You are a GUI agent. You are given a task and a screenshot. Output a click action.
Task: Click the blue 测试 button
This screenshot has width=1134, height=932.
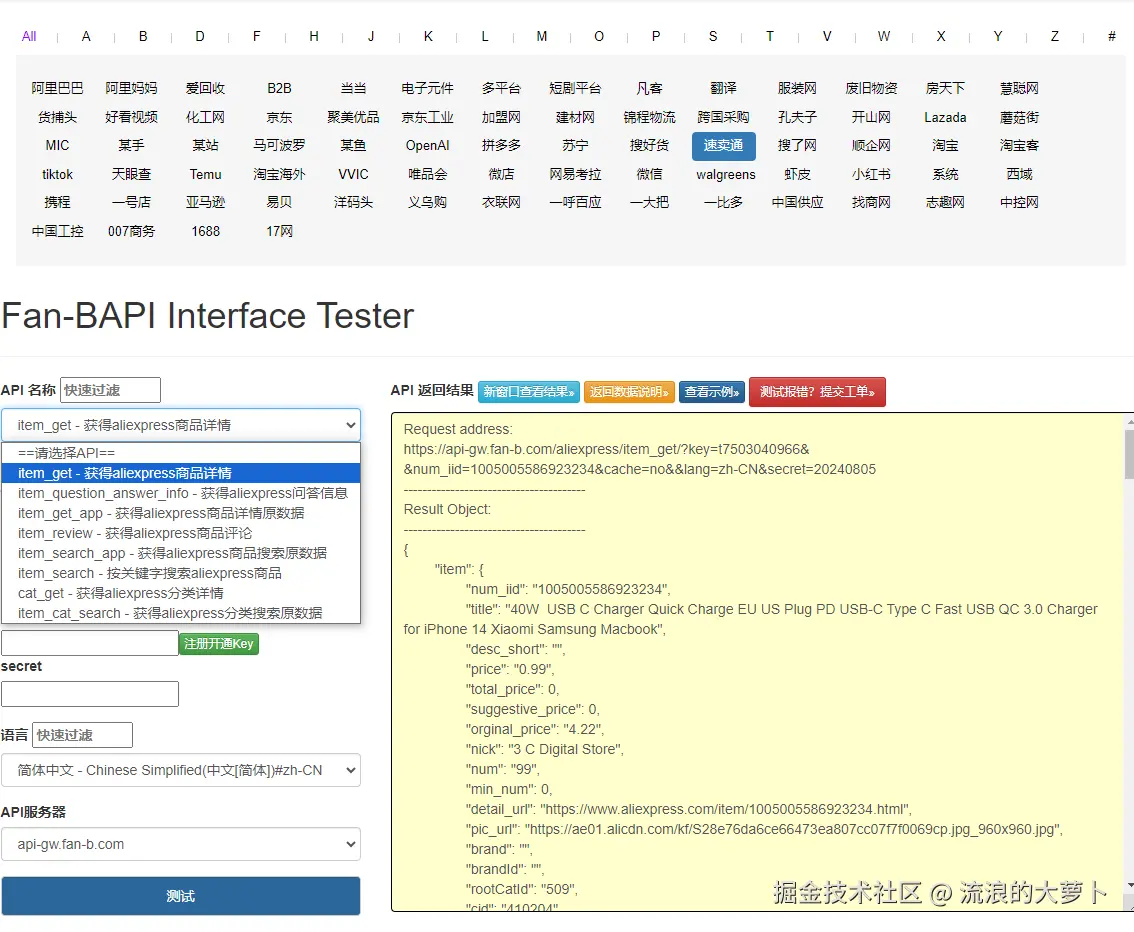pyautogui.click(x=181, y=897)
